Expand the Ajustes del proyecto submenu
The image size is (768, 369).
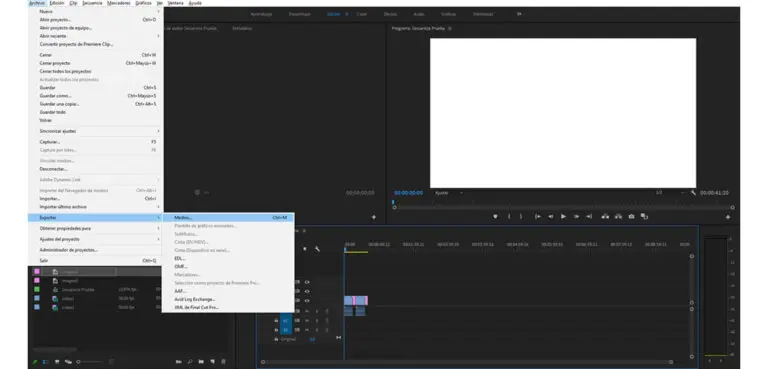tap(96, 239)
